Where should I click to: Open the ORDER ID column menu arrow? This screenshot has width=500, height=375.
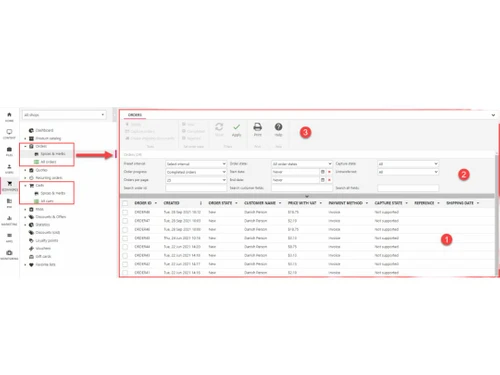click(156, 203)
